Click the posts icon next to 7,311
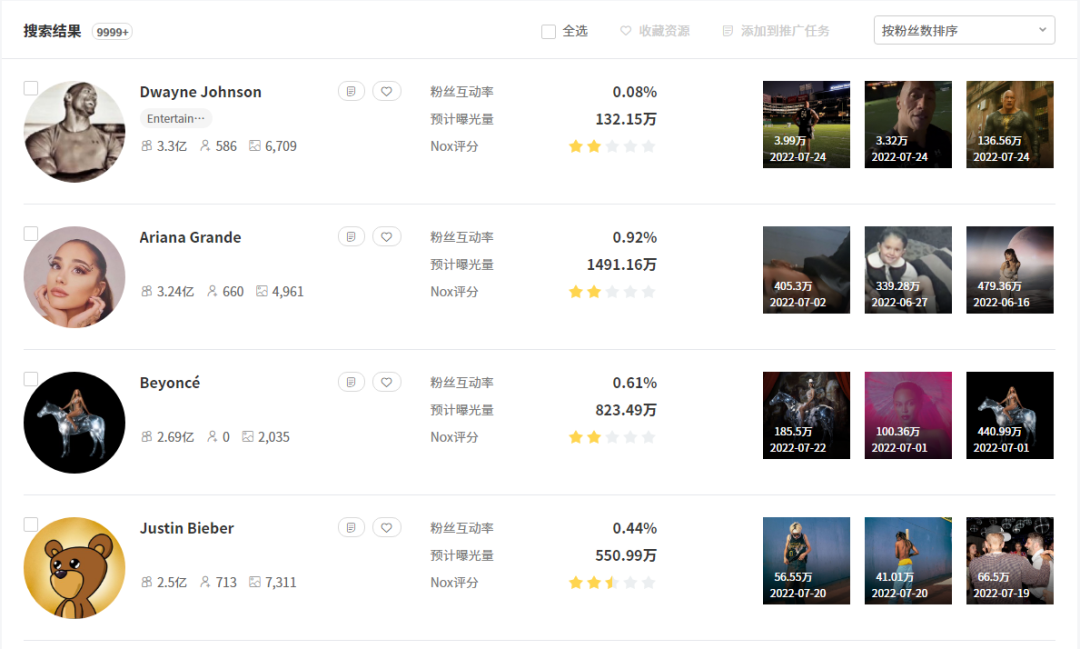This screenshot has height=649, width=1080. pyautogui.click(x=255, y=582)
